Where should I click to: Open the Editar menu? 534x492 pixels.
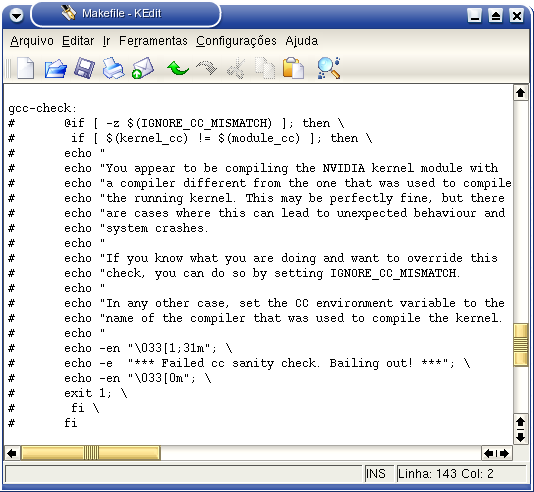click(x=78, y=41)
